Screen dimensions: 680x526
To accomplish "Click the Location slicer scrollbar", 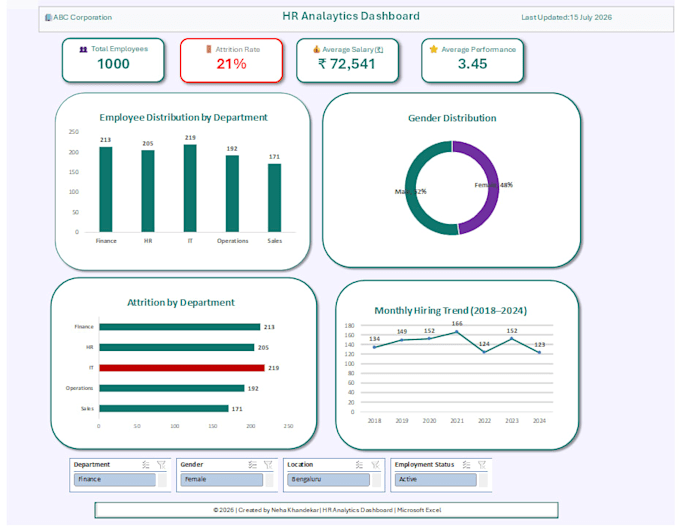I will pyautogui.click(x=376, y=480).
